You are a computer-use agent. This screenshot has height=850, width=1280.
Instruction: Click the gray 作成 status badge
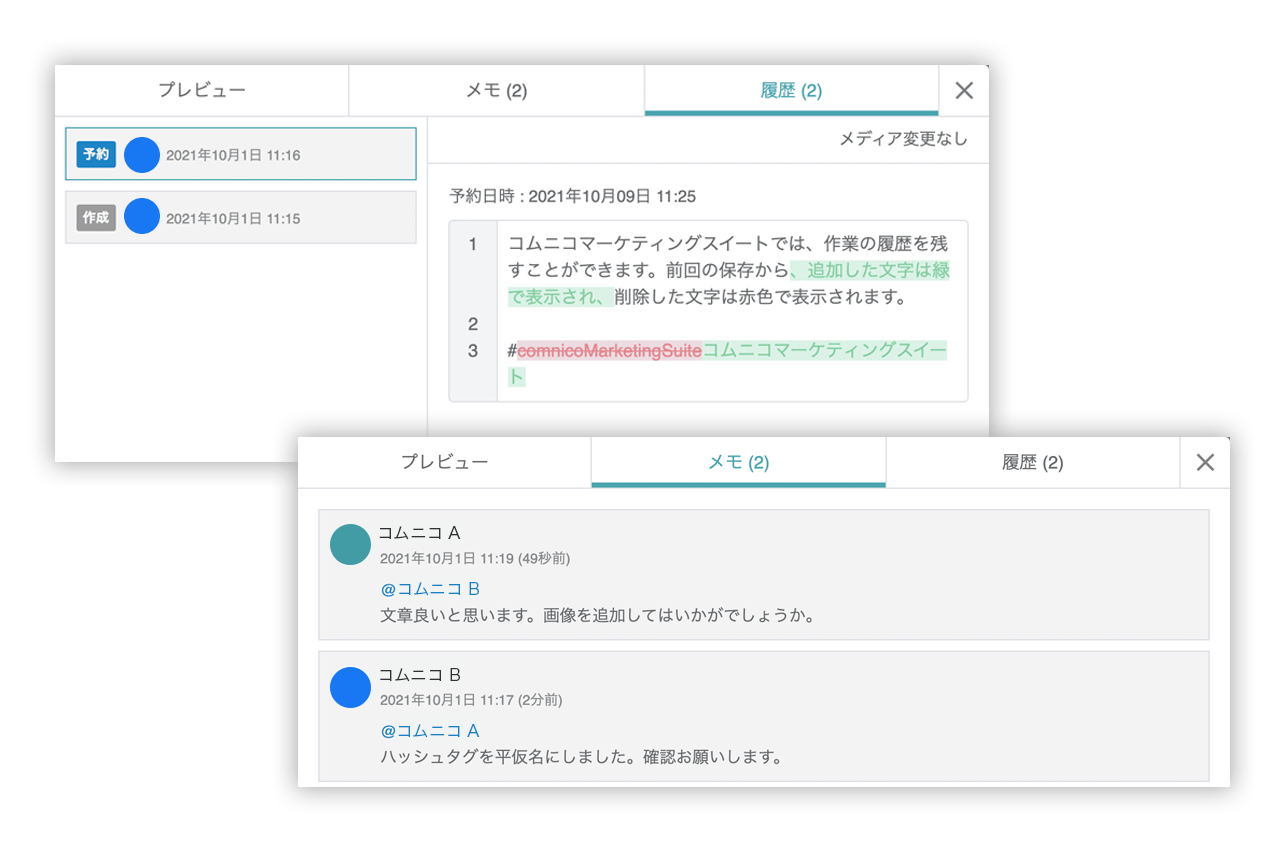[96, 217]
